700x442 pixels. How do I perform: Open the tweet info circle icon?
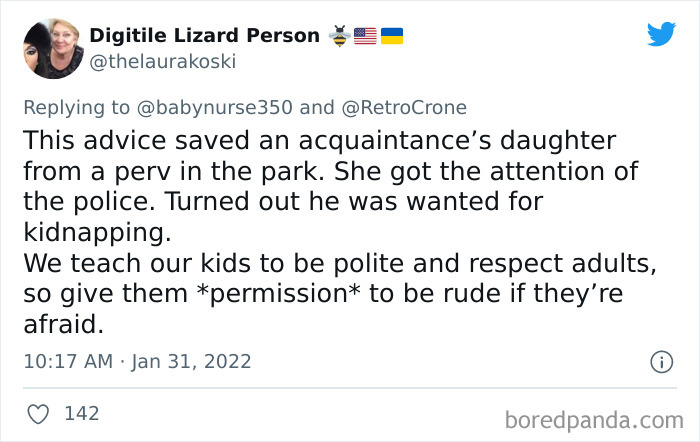[x=660, y=362]
